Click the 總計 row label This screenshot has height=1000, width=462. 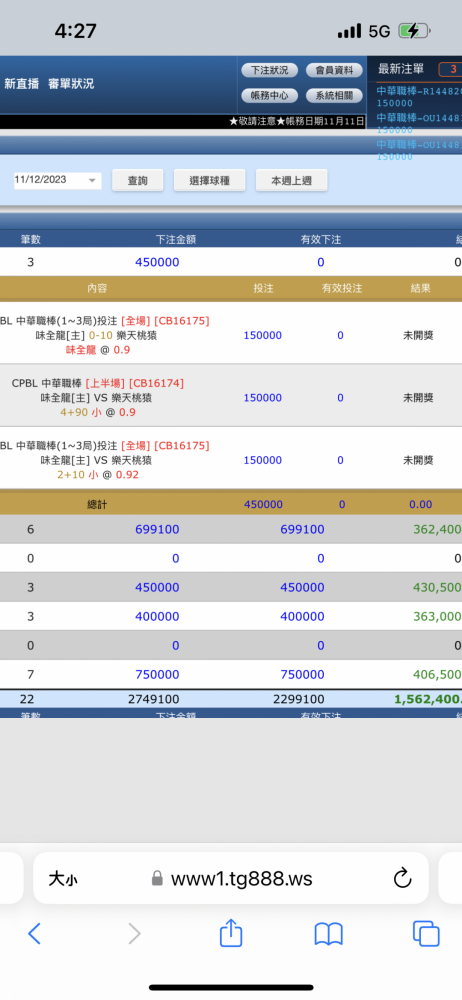click(97, 504)
